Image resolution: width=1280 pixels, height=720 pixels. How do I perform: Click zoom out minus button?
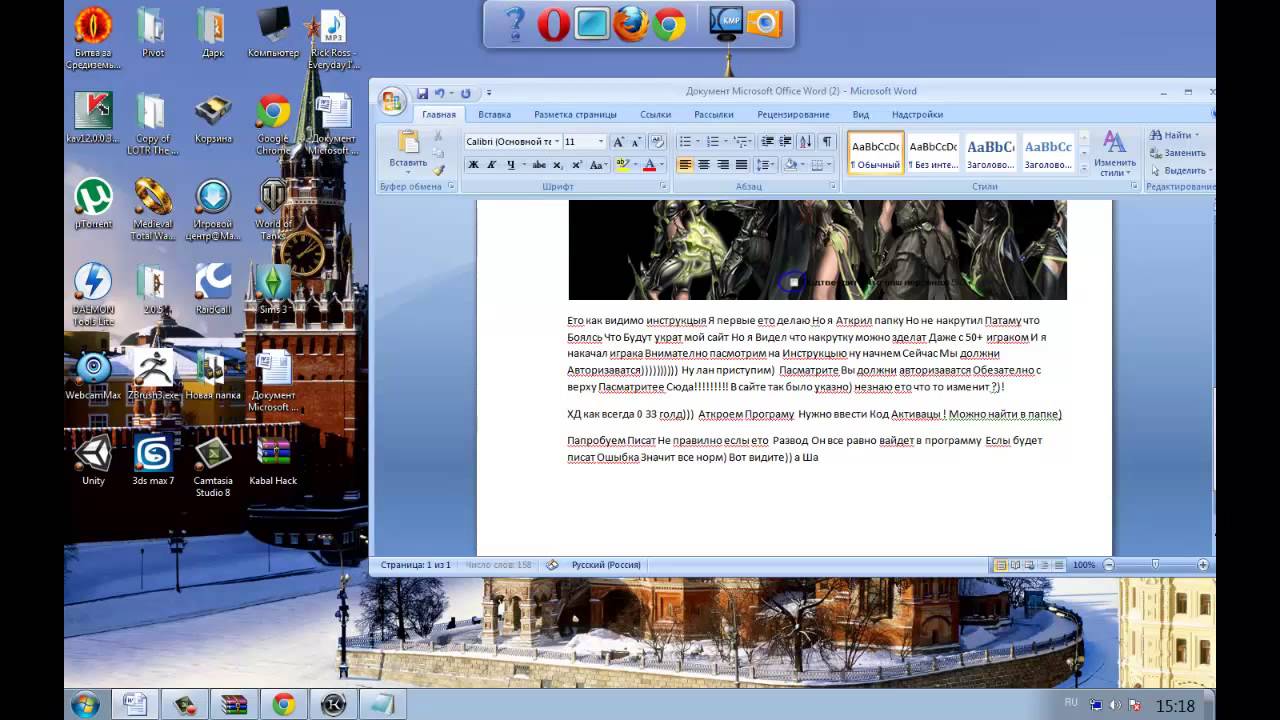tap(1108, 565)
